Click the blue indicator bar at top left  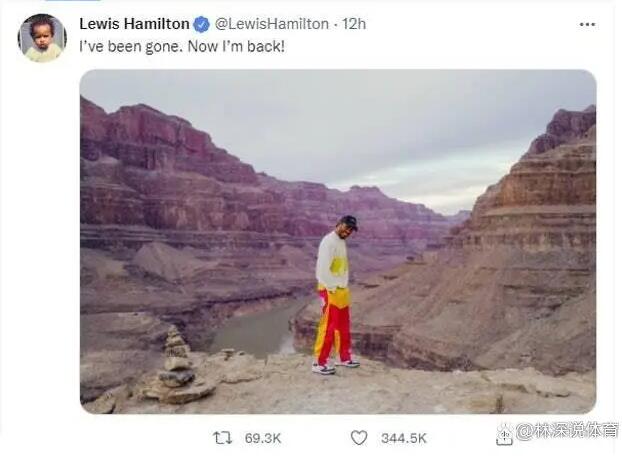tap(72, 1)
